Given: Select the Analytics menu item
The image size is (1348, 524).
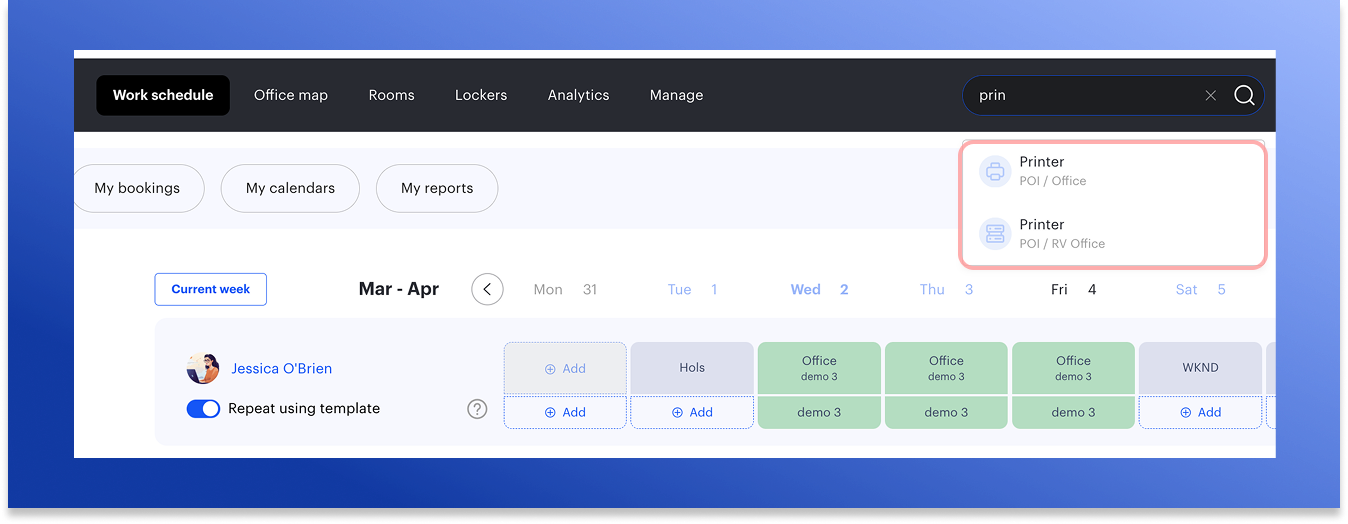Looking at the screenshot, I should click(578, 95).
